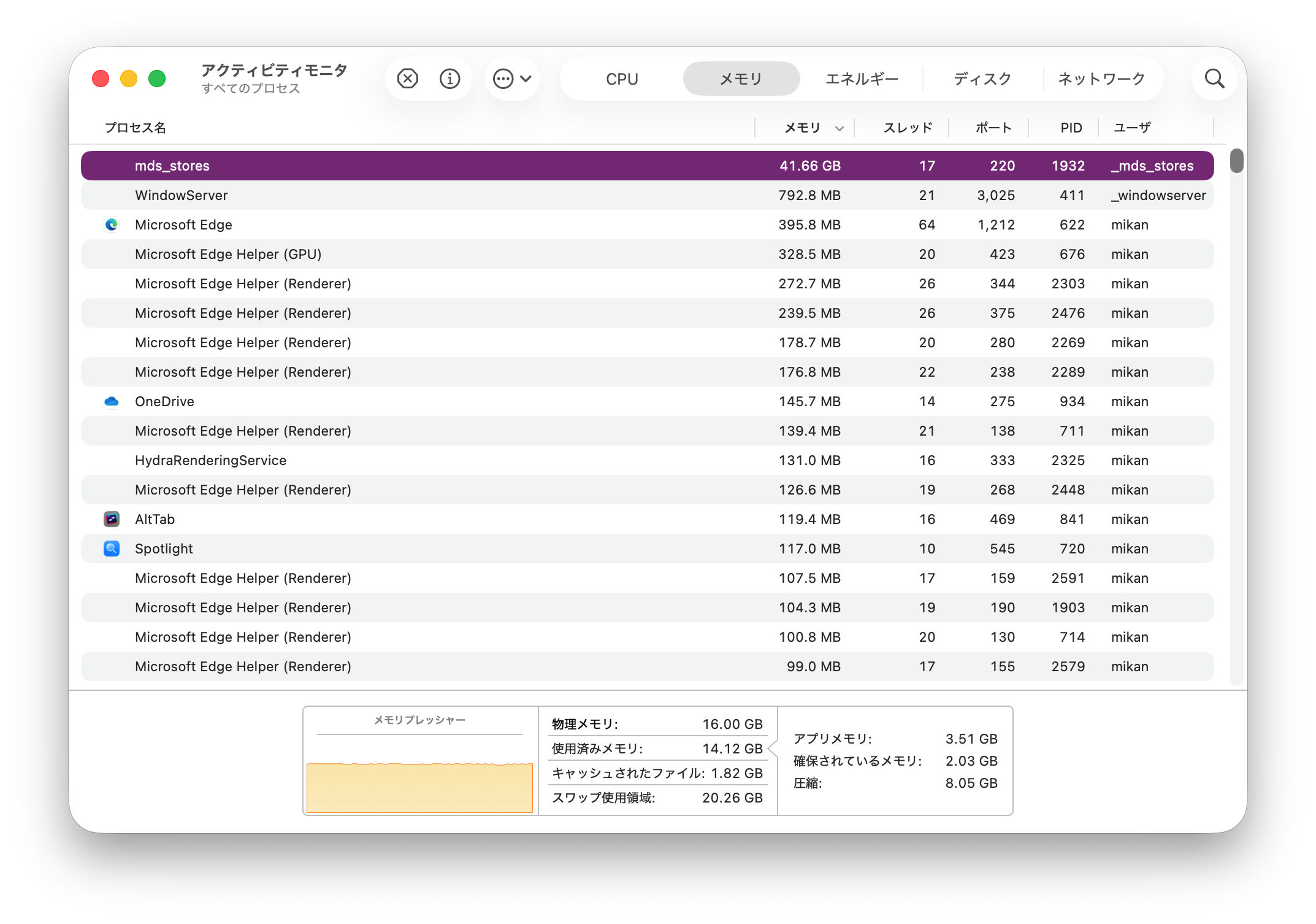Click the Spotlight process icon
The image size is (1316, 924).
pyautogui.click(x=112, y=549)
